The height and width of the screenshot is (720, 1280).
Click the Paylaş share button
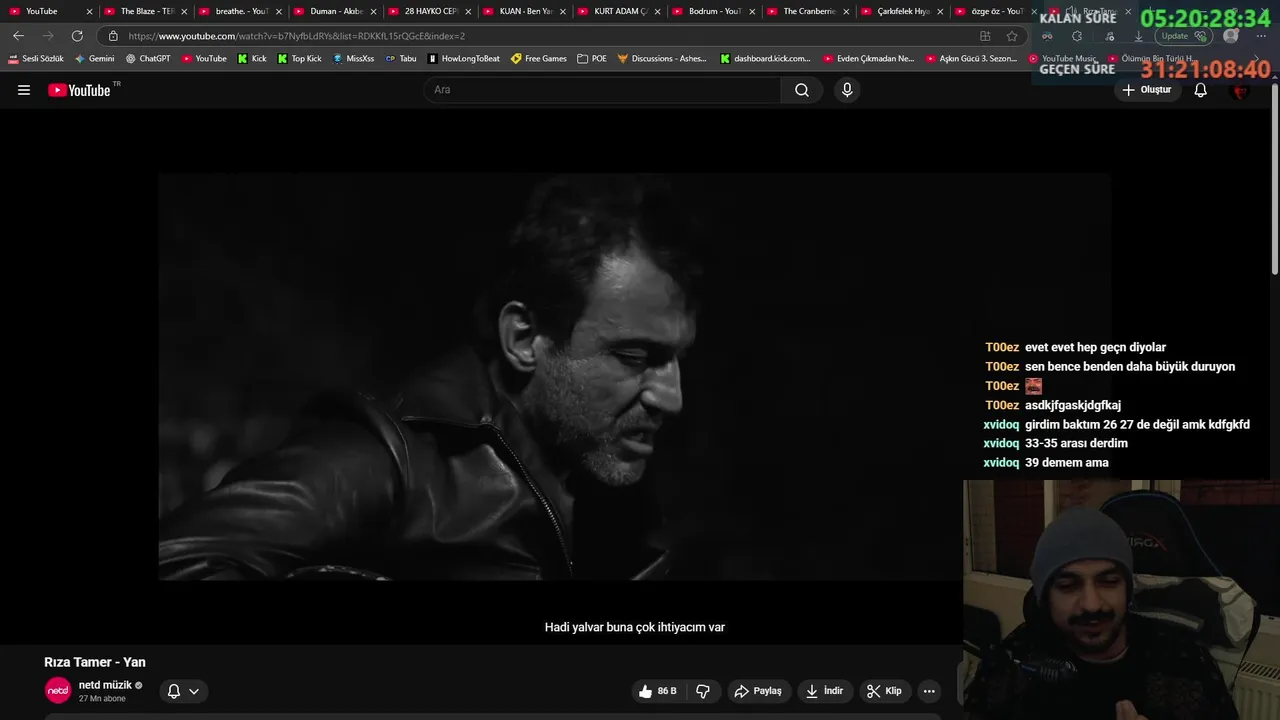coord(758,691)
